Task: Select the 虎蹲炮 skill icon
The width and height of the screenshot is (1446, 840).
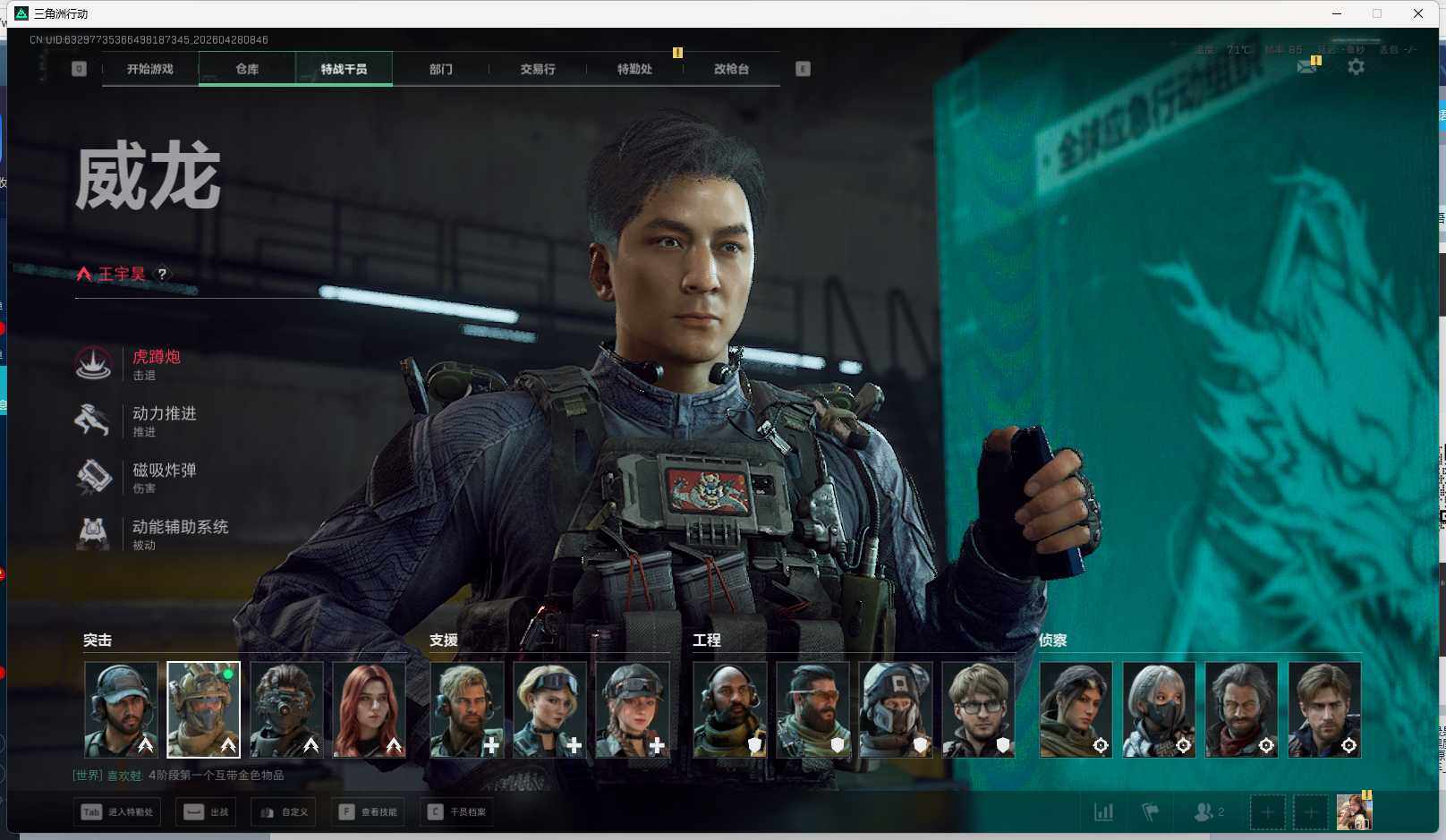Action: [x=93, y=364]
